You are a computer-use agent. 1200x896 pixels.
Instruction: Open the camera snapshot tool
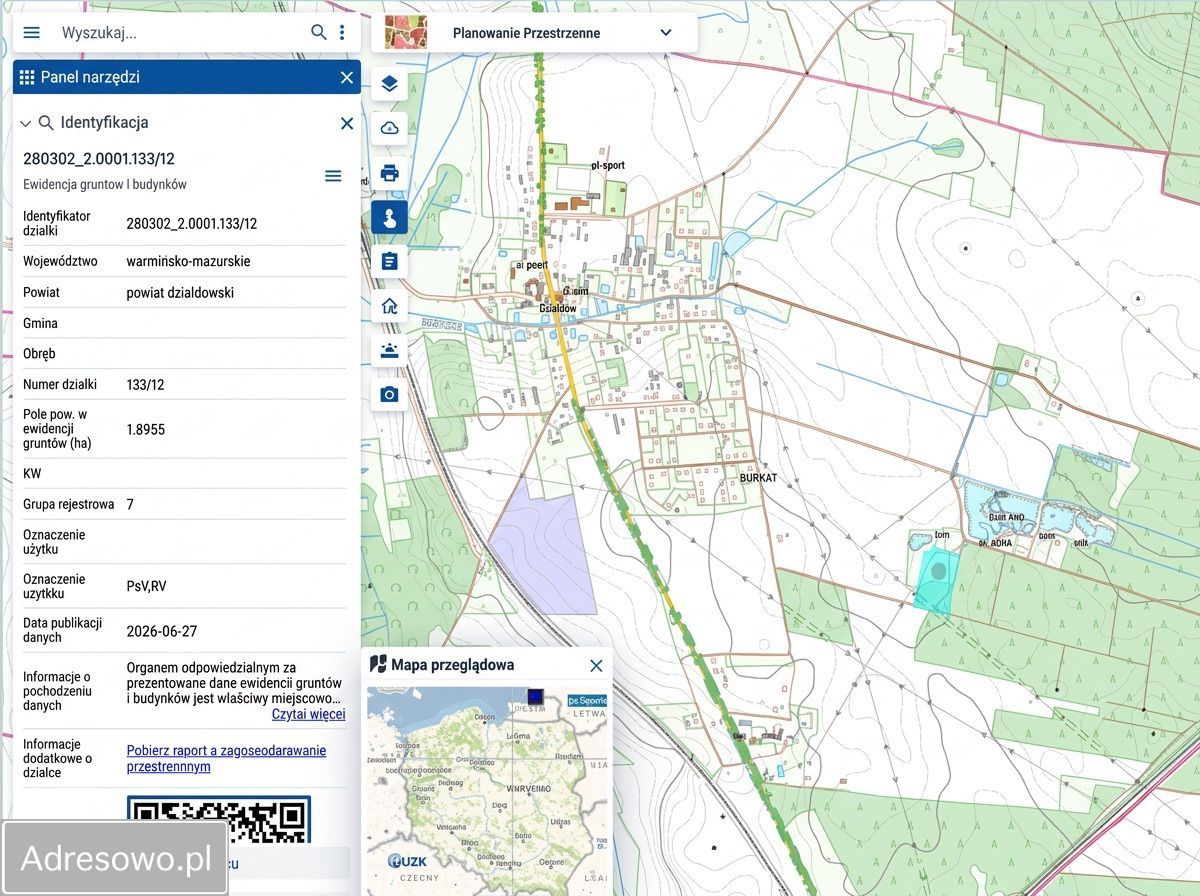pos(389,394)
